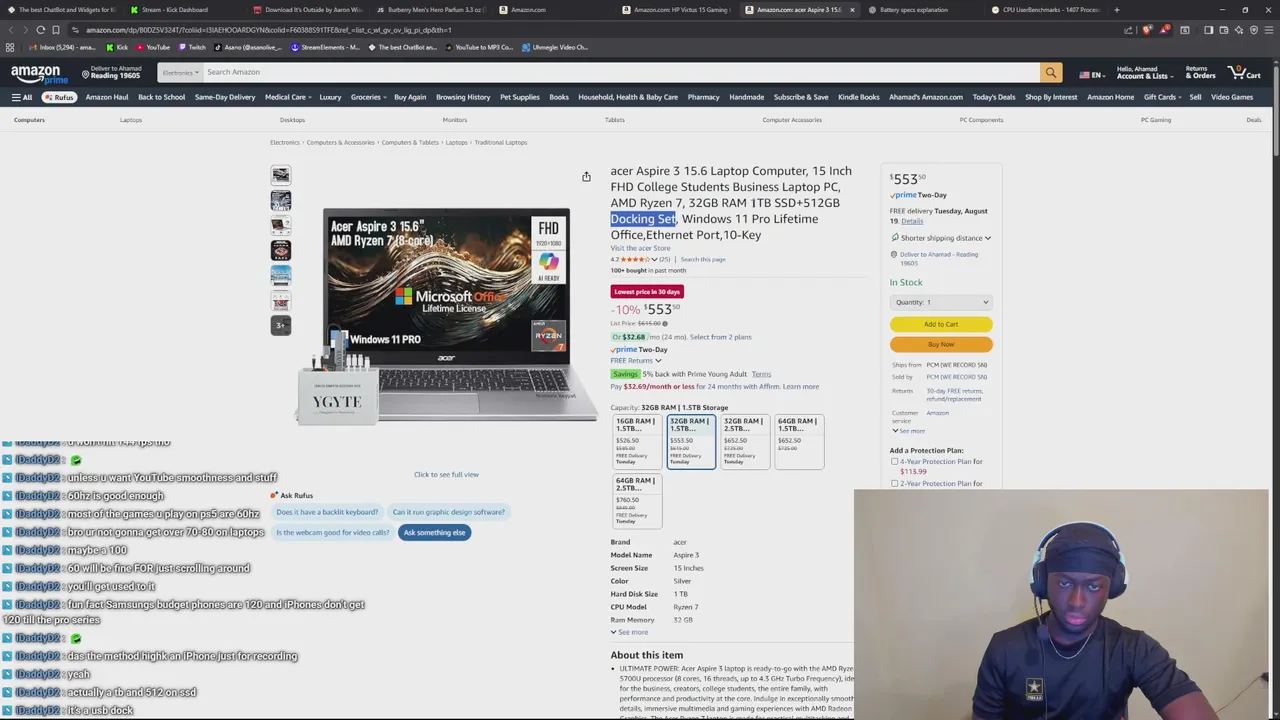Image resolution: width=1280 pixels, height=720 pixels.
Task: Click the Ask something else button
Action: click(x=434, y=533)
